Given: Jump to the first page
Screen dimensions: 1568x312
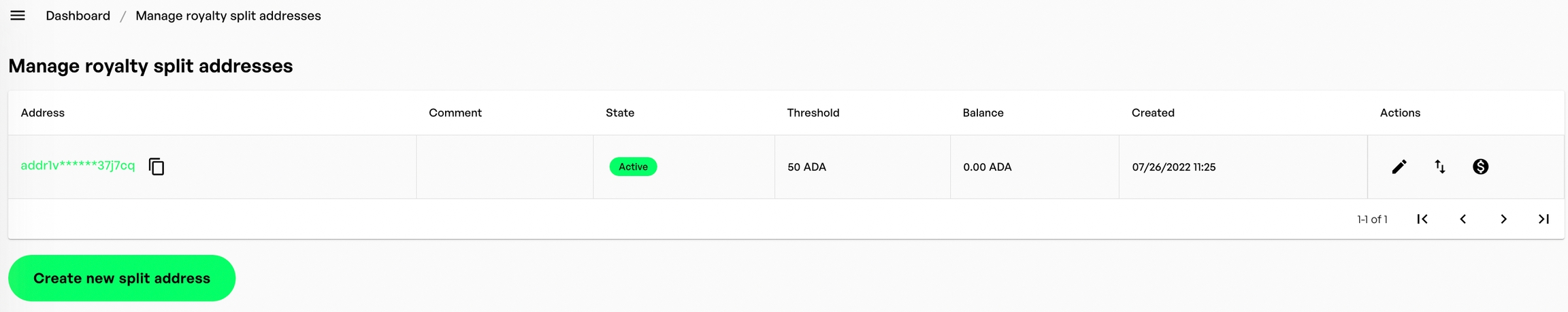Looking at the screenshot, I should 1422,219.
